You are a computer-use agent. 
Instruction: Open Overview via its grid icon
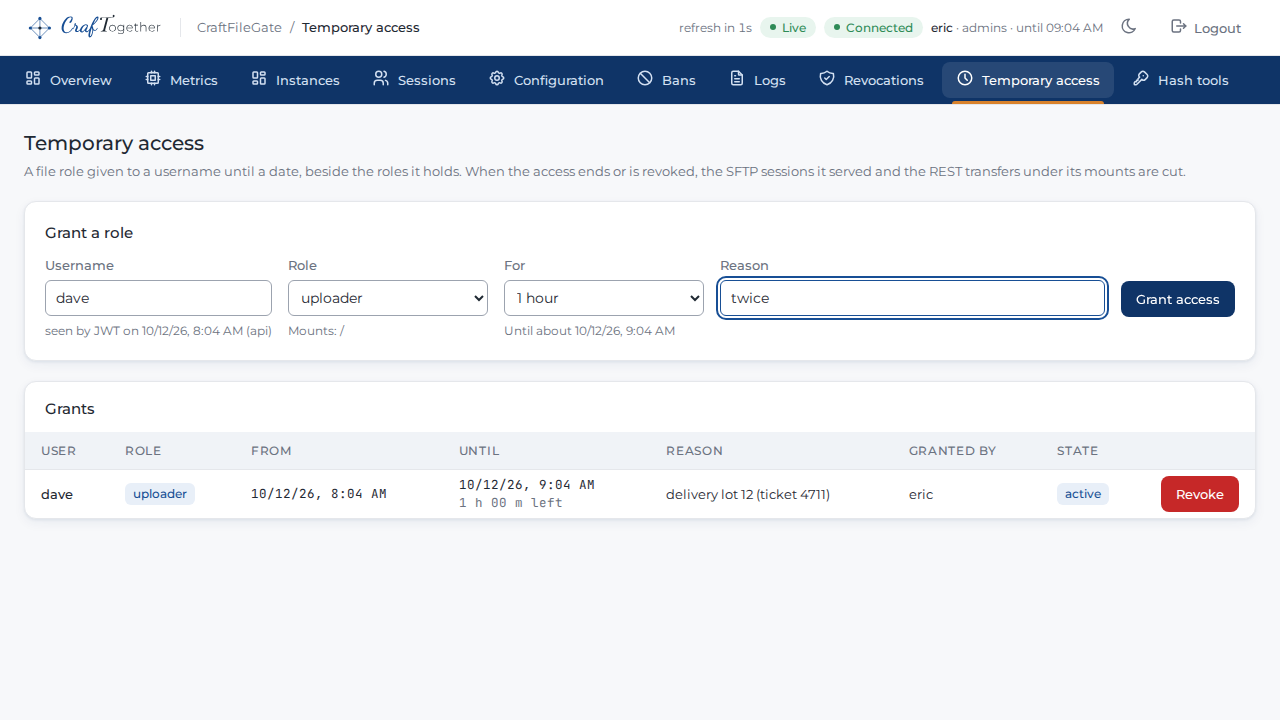(x=33, y=79)
